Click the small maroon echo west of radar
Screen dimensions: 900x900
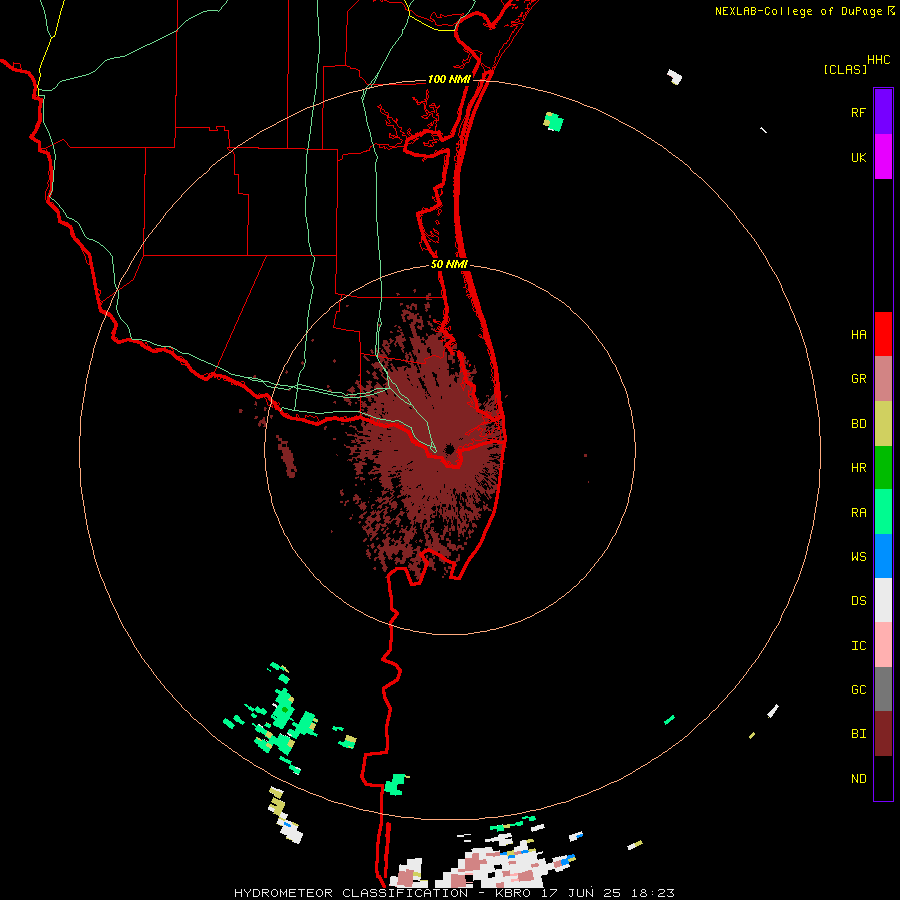pyautogui.click(x=286, y=456)
